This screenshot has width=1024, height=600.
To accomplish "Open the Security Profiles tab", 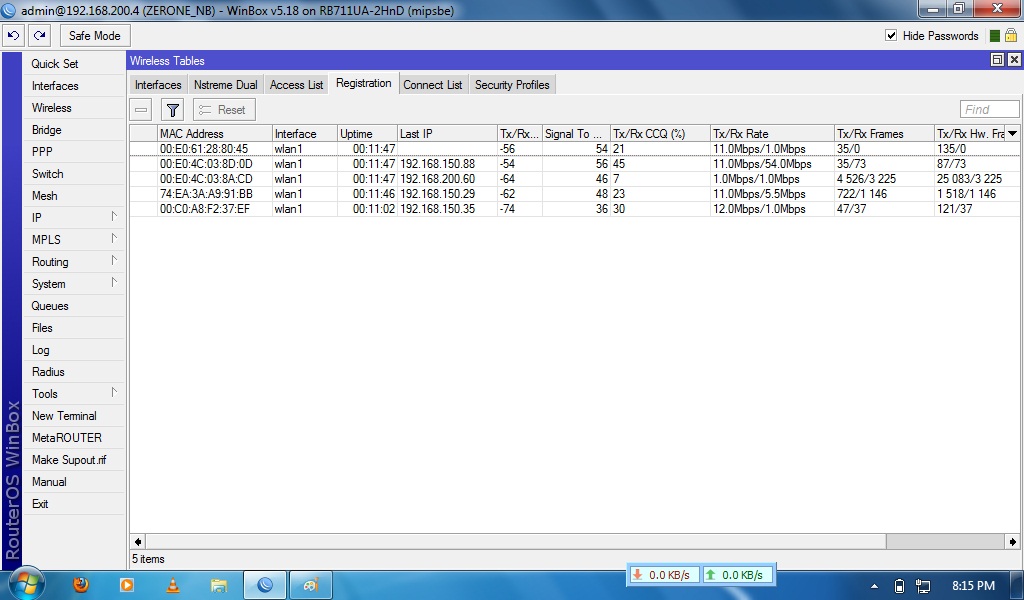I will point(512,85).
